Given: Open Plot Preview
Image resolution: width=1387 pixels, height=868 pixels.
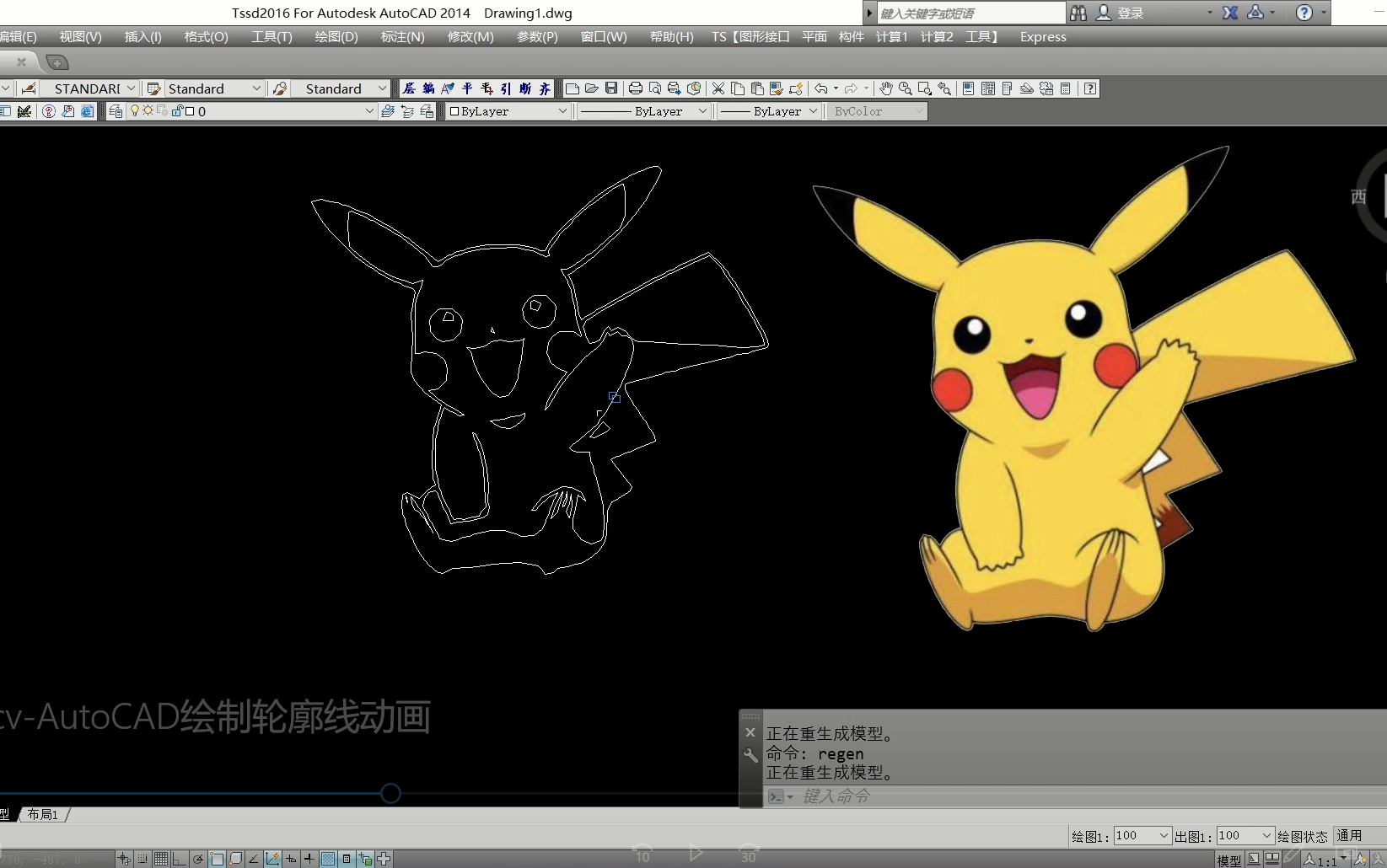Looking at the screenshot, I should [655, 88].
